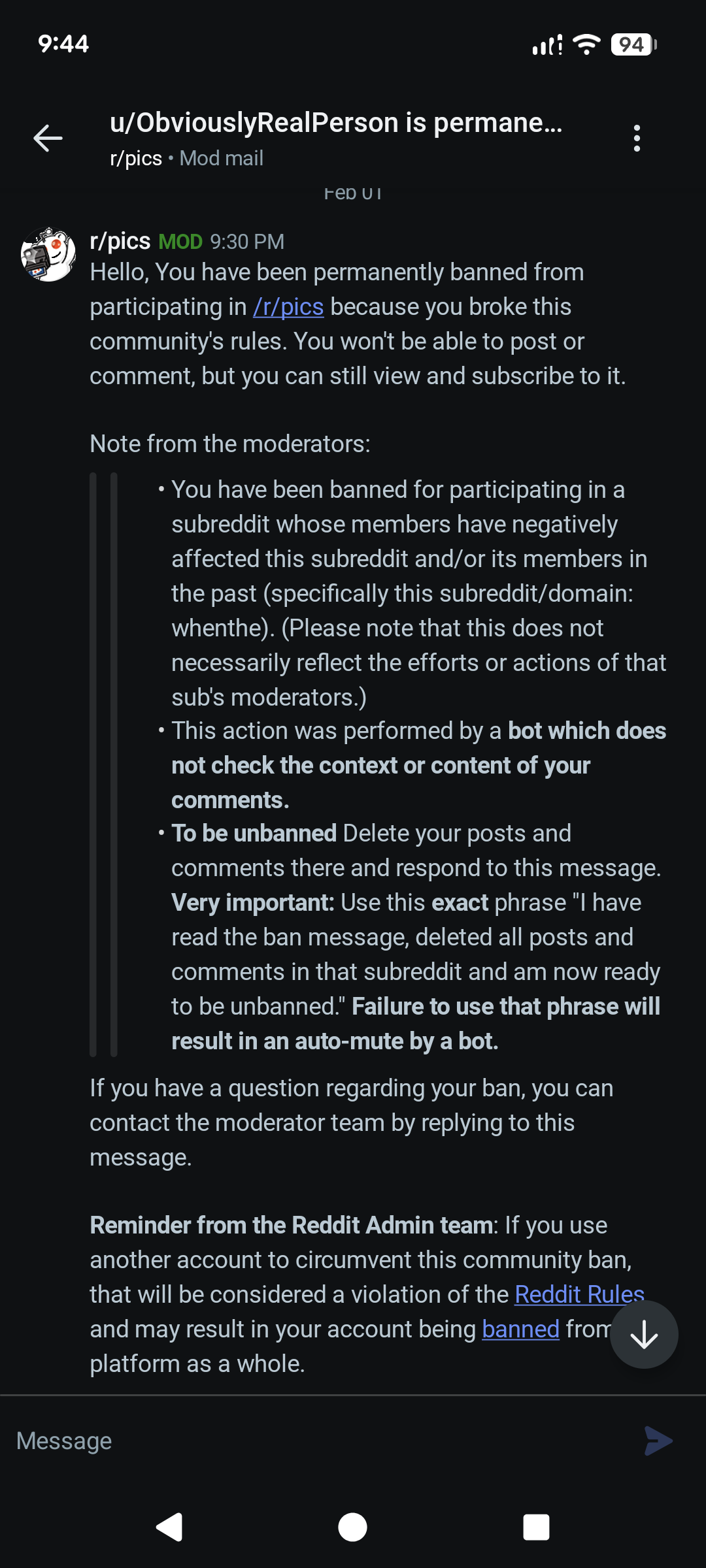Viewport: 706px width, 1568px height.
Task: Open the three-dot overflow menu
Action: click(x=637, y=139)
